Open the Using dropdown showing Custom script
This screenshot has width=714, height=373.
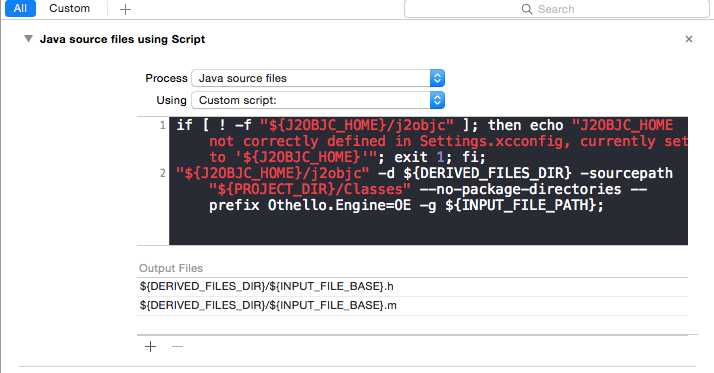coord(318,100)
